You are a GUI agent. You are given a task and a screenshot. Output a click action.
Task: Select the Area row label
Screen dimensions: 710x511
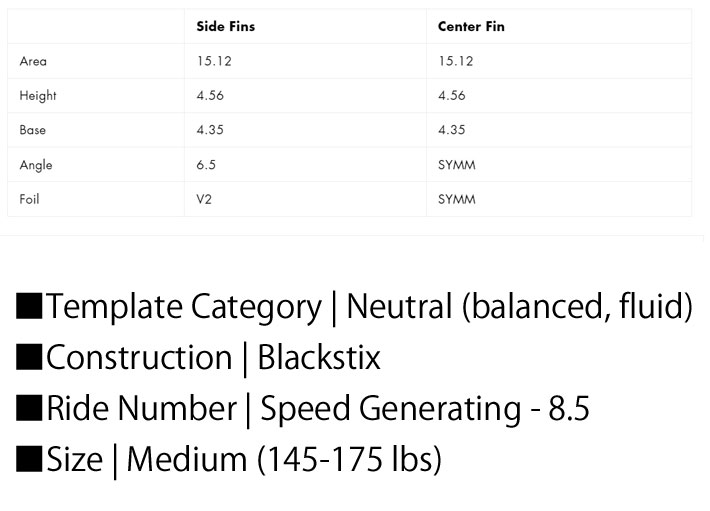tap(33, 61)
